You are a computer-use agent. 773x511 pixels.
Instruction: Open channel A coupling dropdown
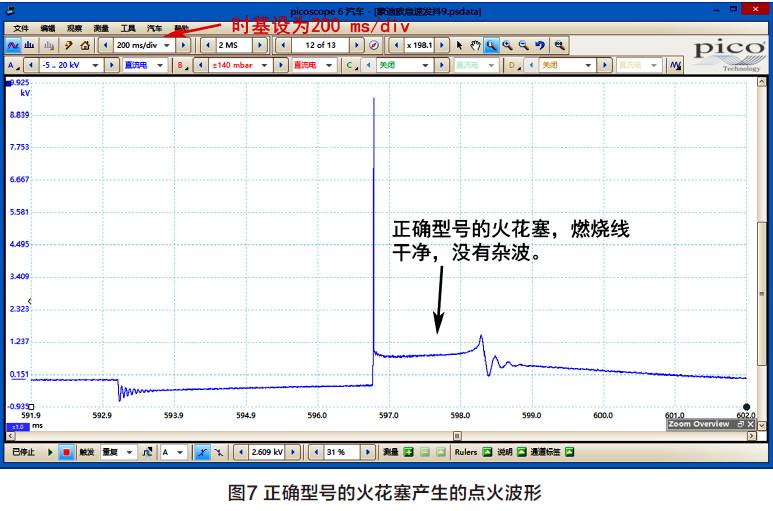160,65
